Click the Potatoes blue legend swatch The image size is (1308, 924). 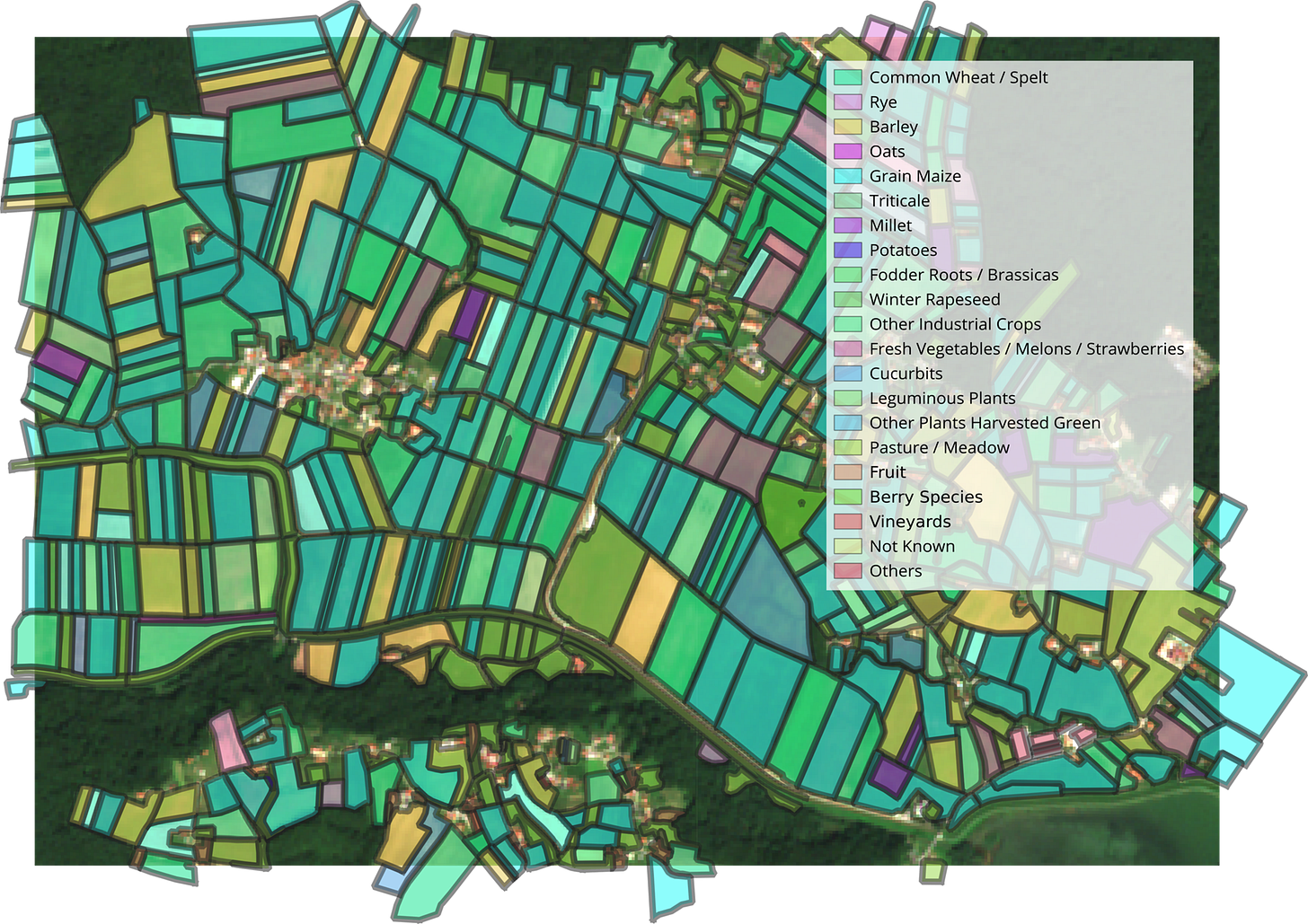pyautogui.click(x=848, y=251)
